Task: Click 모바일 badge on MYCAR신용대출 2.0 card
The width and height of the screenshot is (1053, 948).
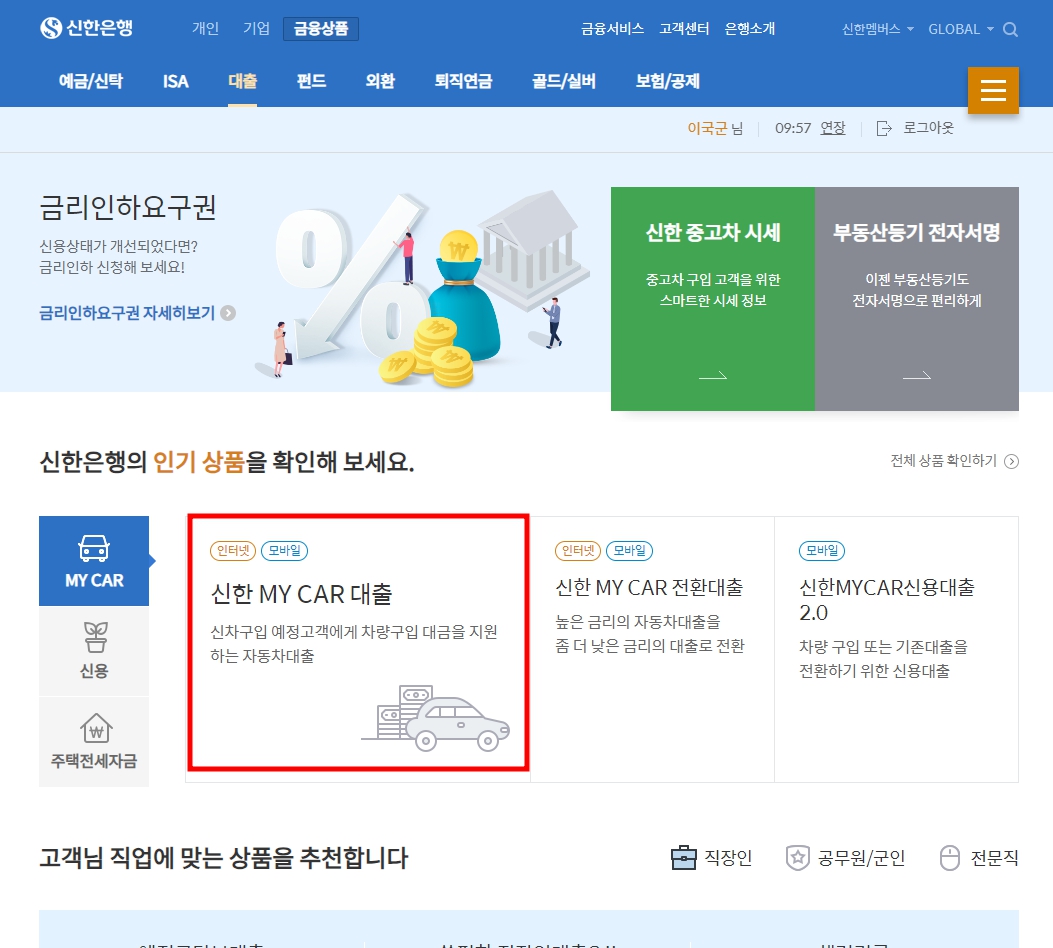Action: tap(822, 551)
